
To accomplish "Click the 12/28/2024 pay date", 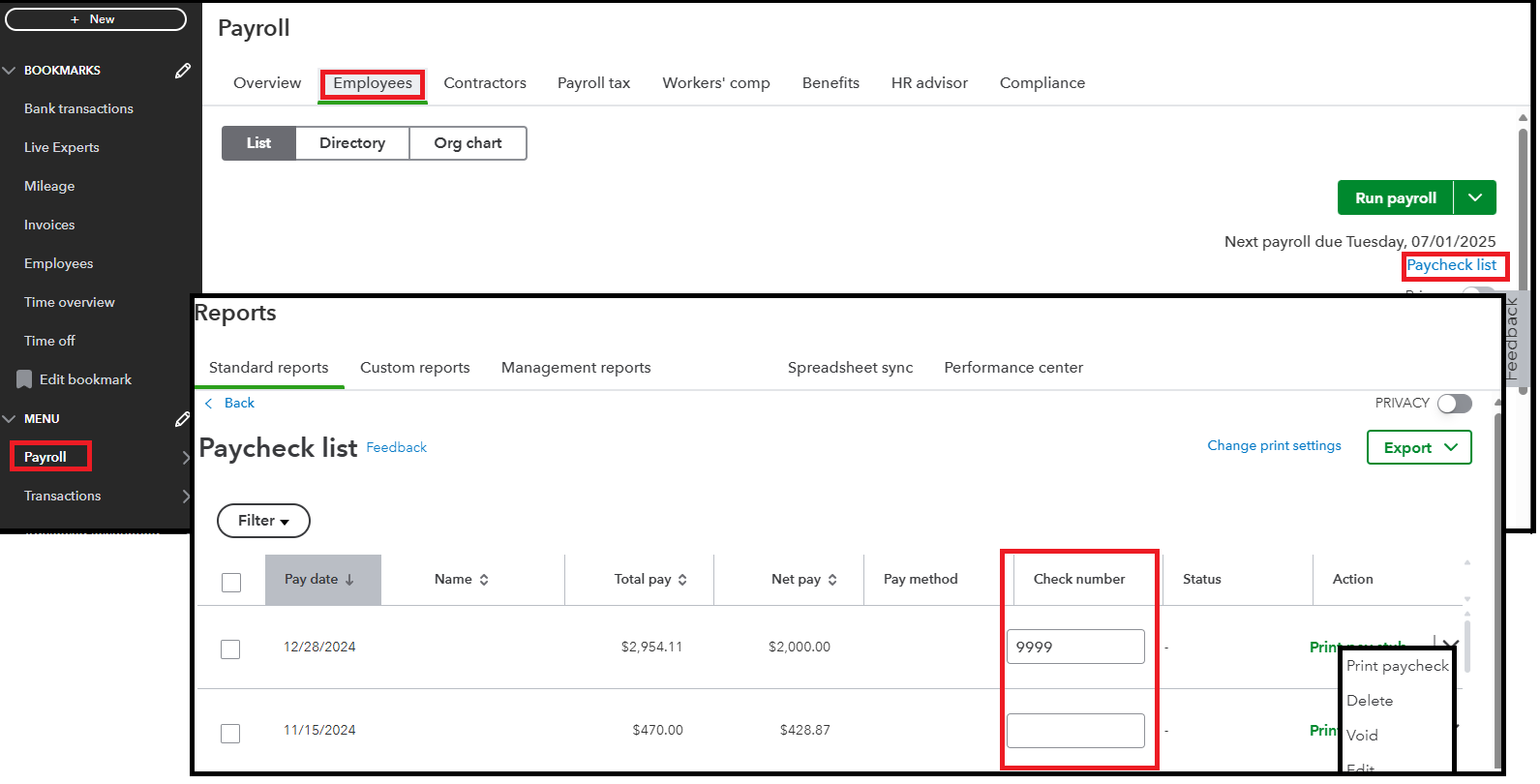I will pos(319,648).
